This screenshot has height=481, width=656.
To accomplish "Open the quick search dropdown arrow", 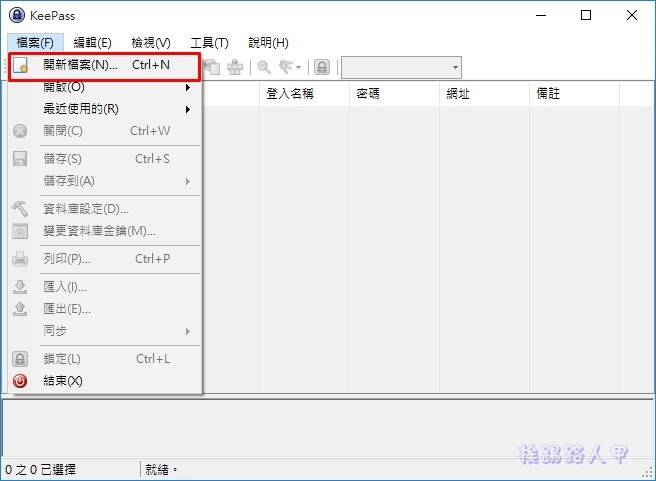I will (x=455, y=67).
